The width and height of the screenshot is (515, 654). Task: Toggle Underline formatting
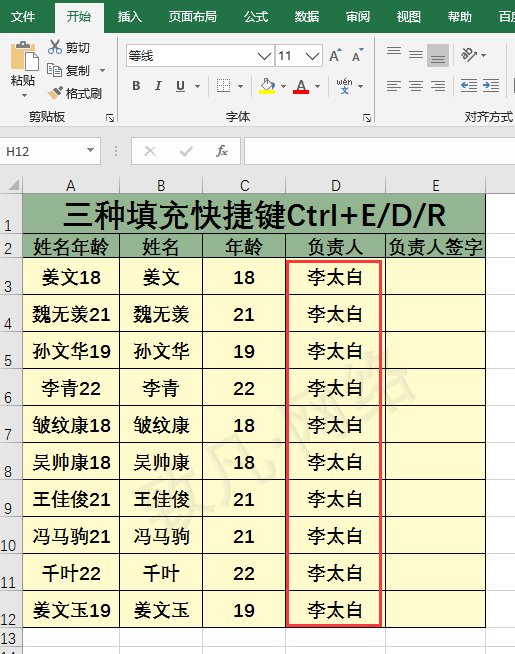(x=180, y=86)
